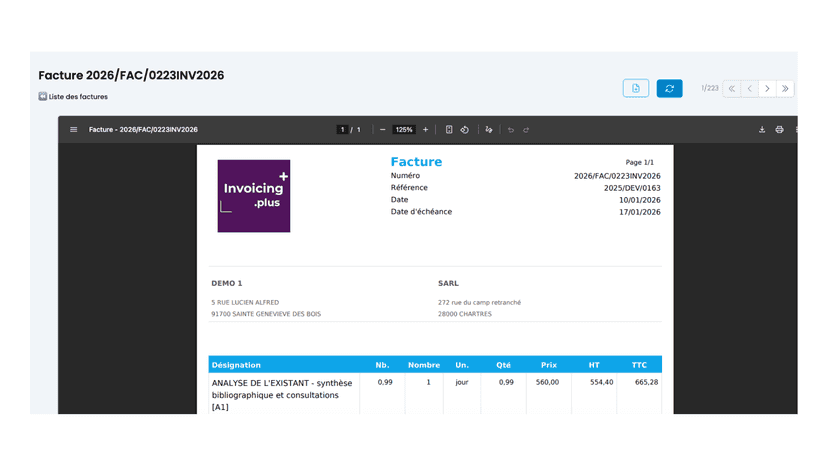The width and height of the screenshot is (828, 466).
Task: Click the draw annotation icon
Action: pos(489,129)
